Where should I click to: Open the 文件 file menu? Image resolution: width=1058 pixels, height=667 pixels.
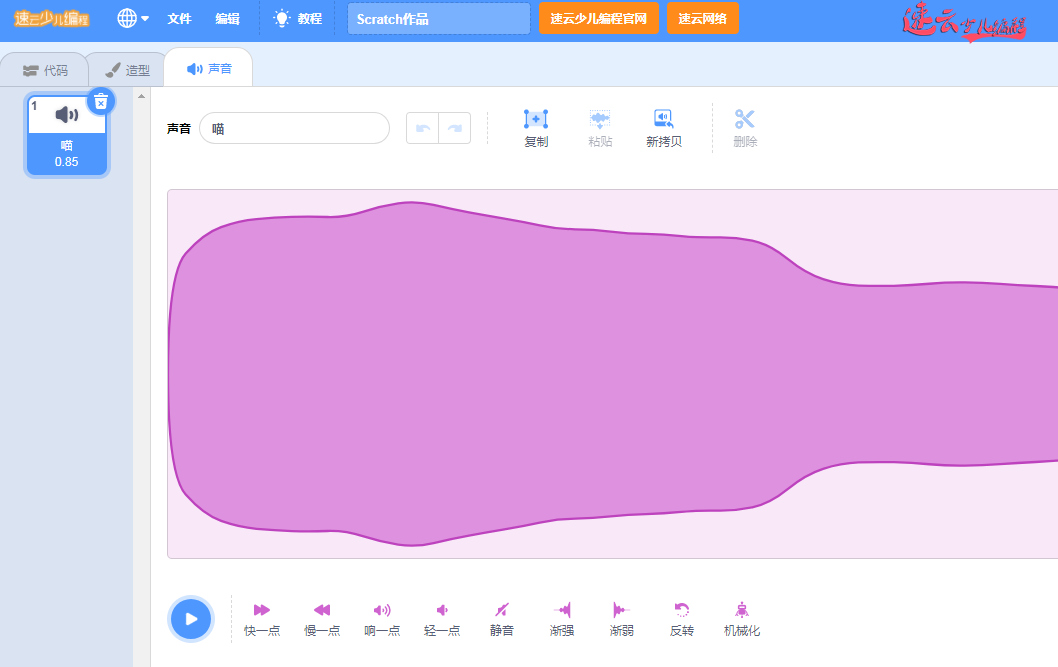(179, 18)
